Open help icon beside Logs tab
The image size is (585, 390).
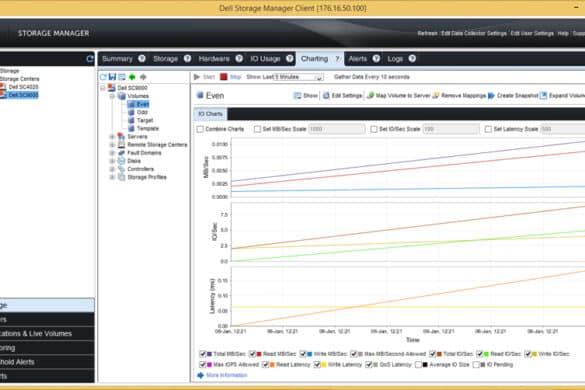[x=412, y=58]
